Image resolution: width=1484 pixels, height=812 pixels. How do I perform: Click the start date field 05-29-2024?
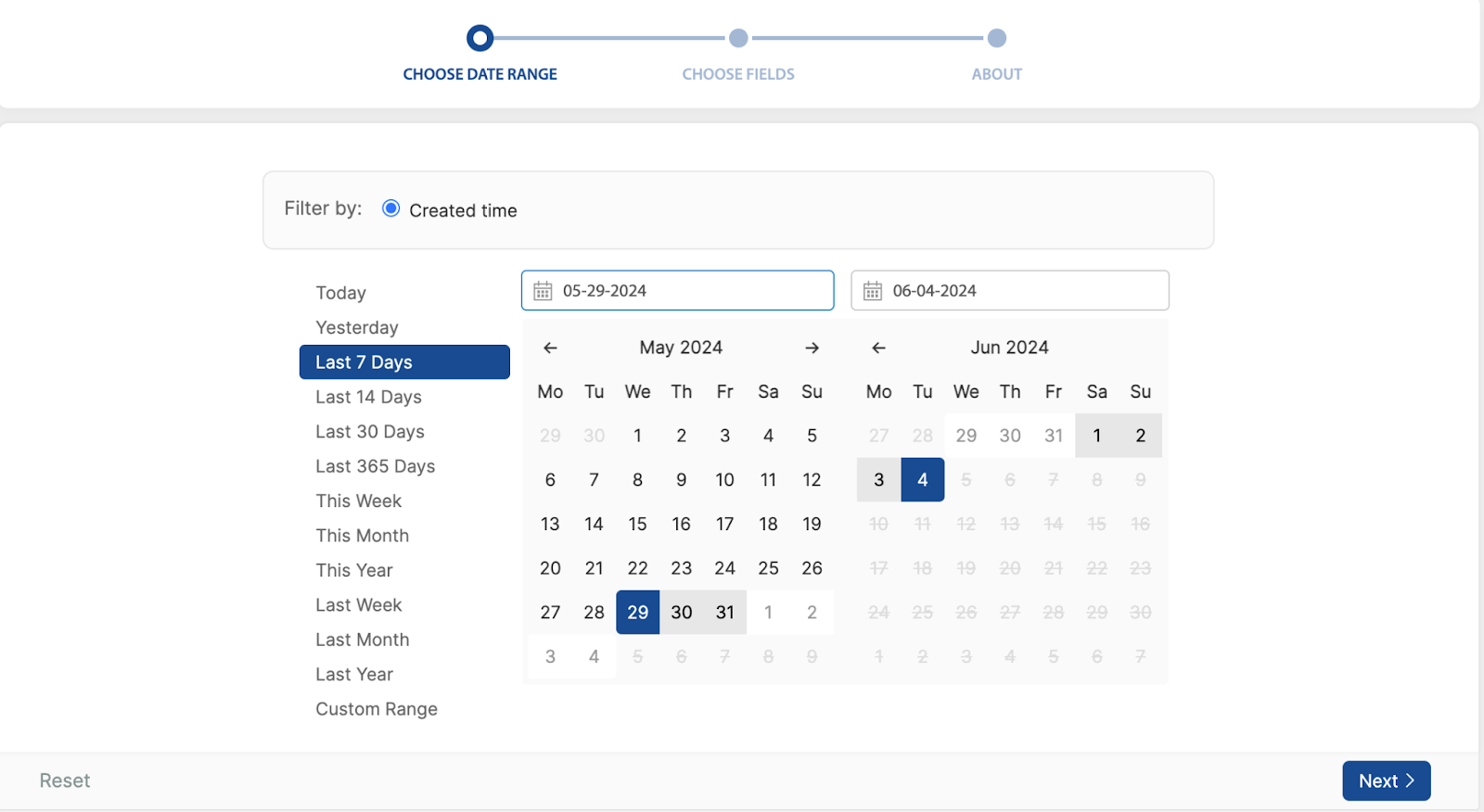[x=677, y=290]
